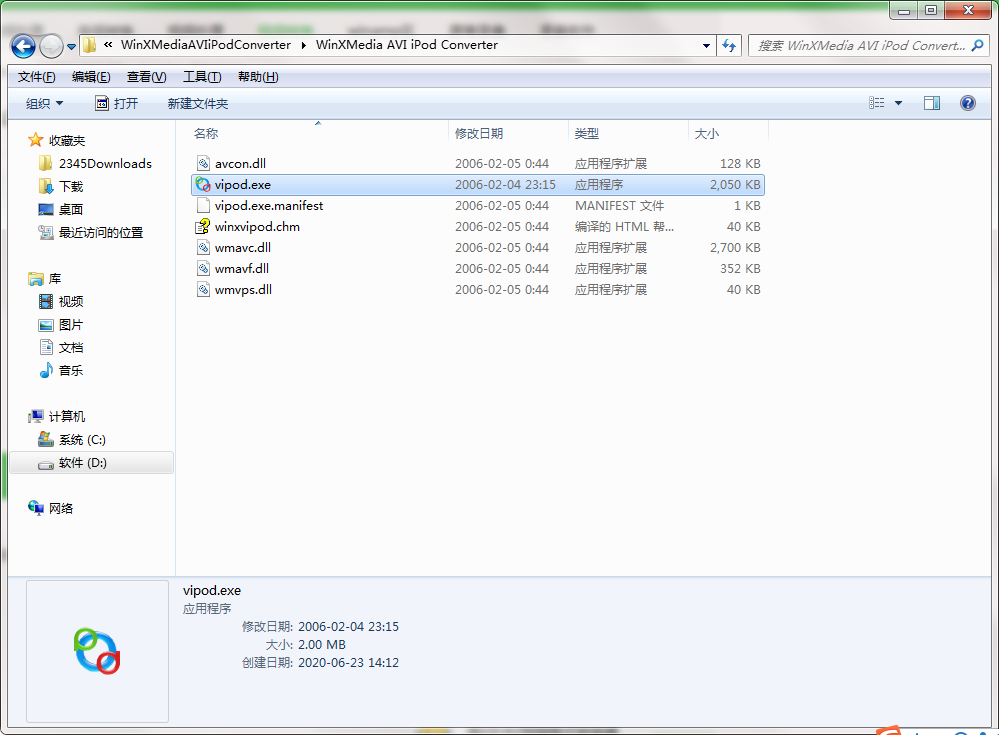The image size is (999, 735).
Task: Go back with the blue Back arrow
Action: coord(24,46)
